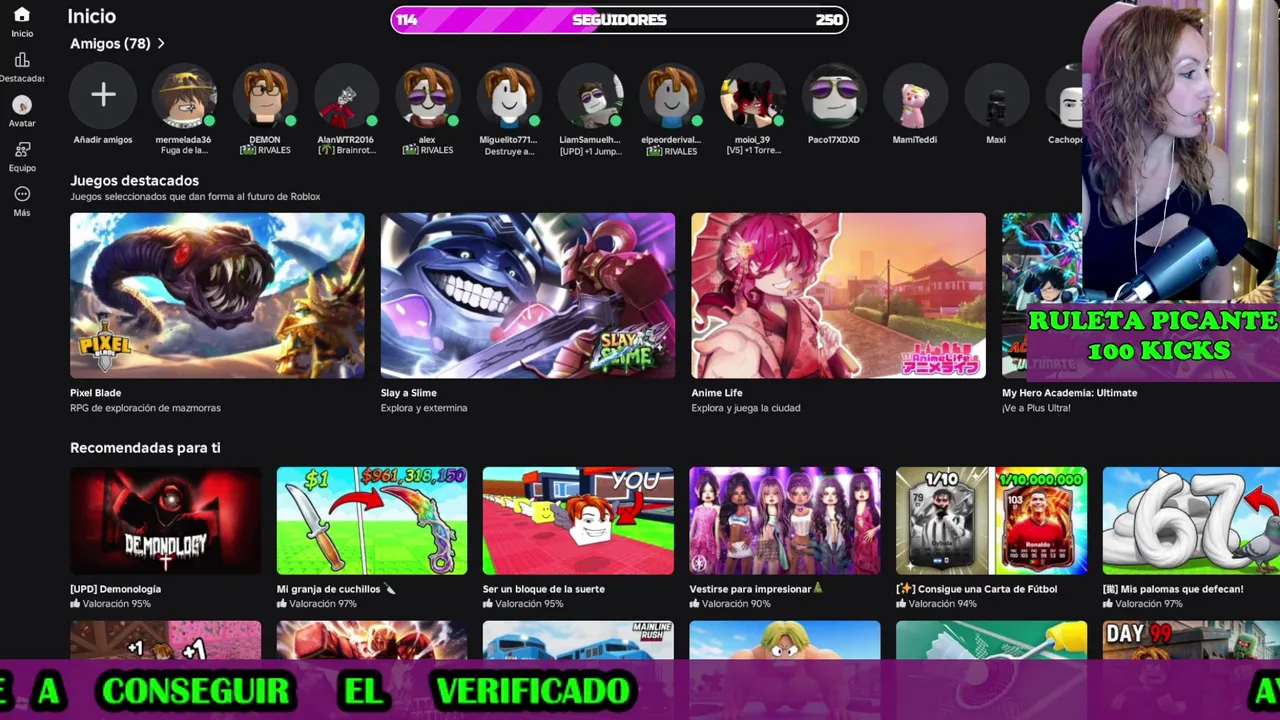Click mermelada36's Fuga de la... status text
This screenshot has width=1280, height=720.
(x=184, y=151)
